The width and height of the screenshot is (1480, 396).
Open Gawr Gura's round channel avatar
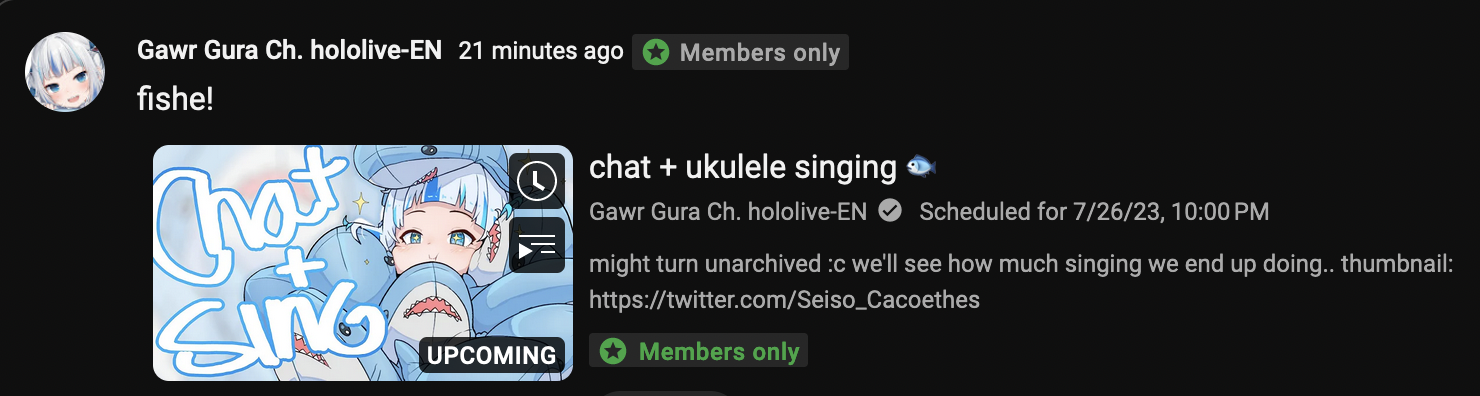65,71
